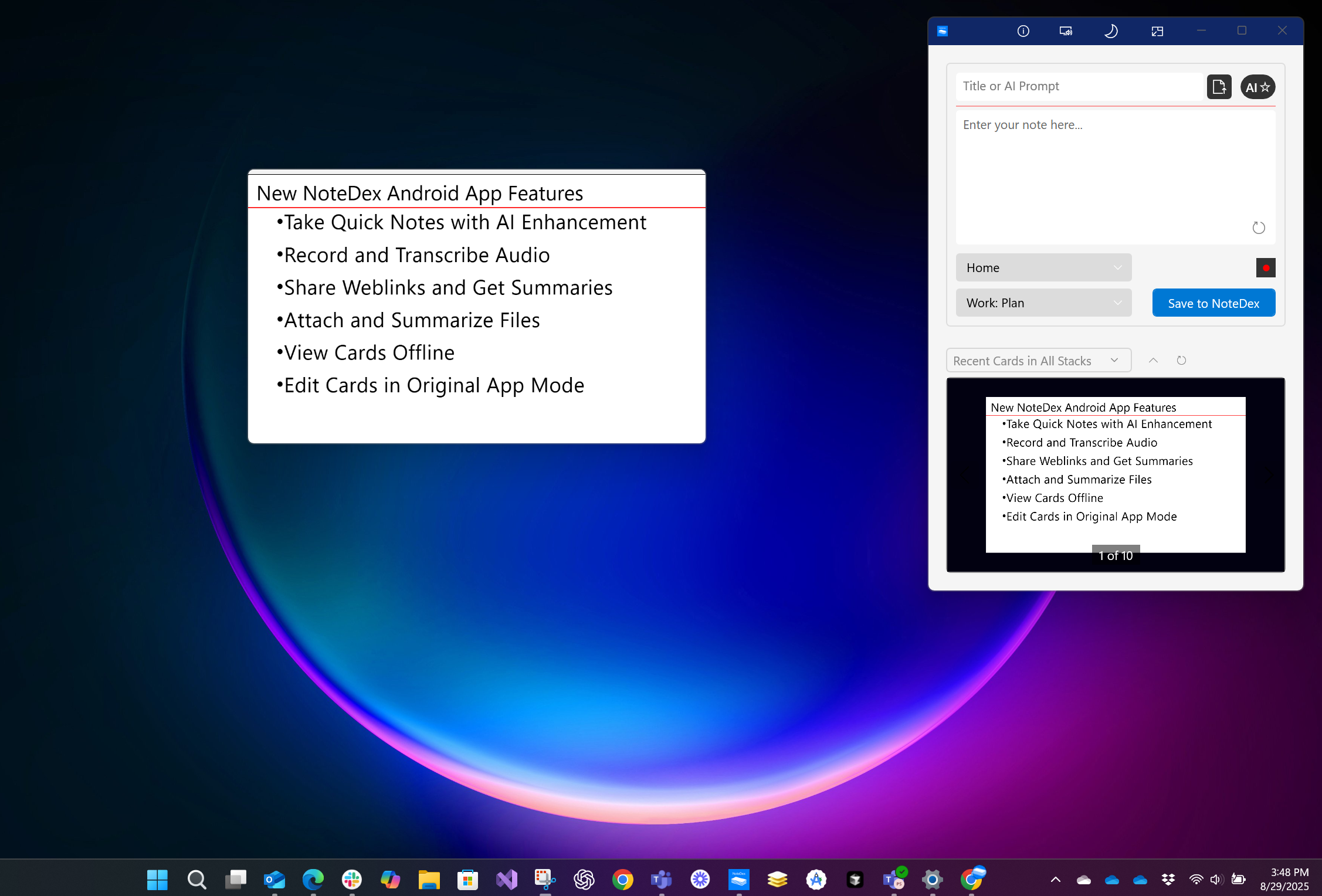Open the recent card thumbnail preview
The height and width of the screenshot is (896, 1322).
pos(1116,474)
